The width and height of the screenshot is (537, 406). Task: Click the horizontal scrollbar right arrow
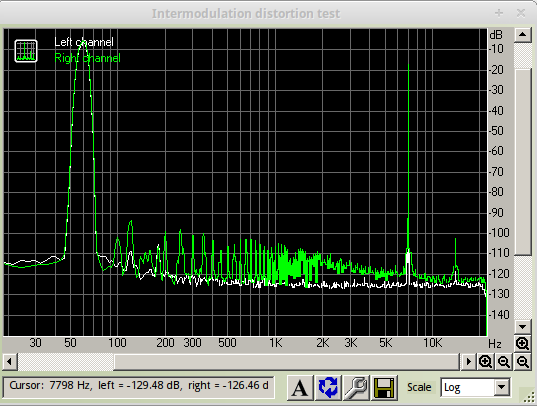point(468,361)
